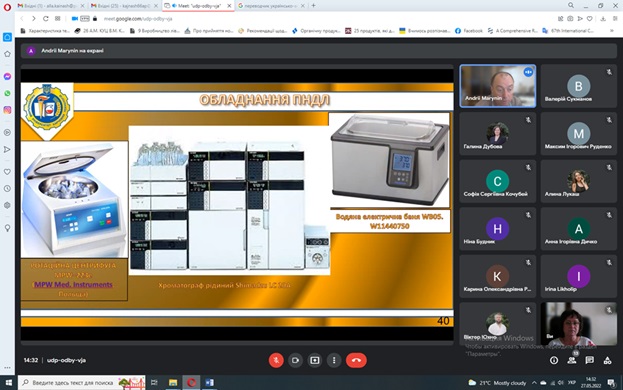This screenshot has height=390, width=623.
Task: Open the activities icon in Meet
Action: (608, 360)
